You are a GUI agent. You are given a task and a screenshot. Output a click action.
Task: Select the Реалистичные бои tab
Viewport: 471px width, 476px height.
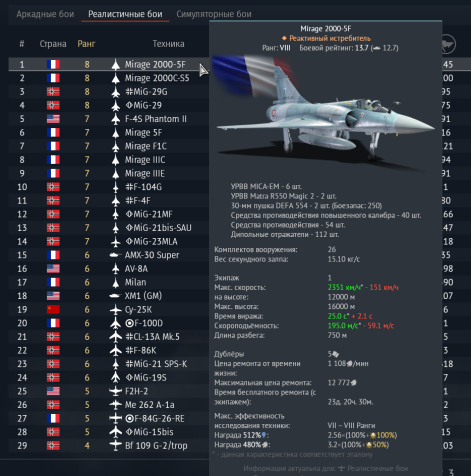tap(125, 14)
